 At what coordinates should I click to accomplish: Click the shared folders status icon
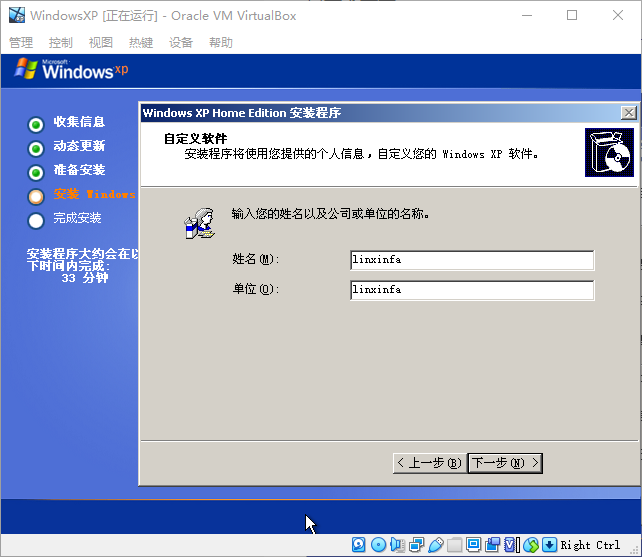tap(454, 545)
